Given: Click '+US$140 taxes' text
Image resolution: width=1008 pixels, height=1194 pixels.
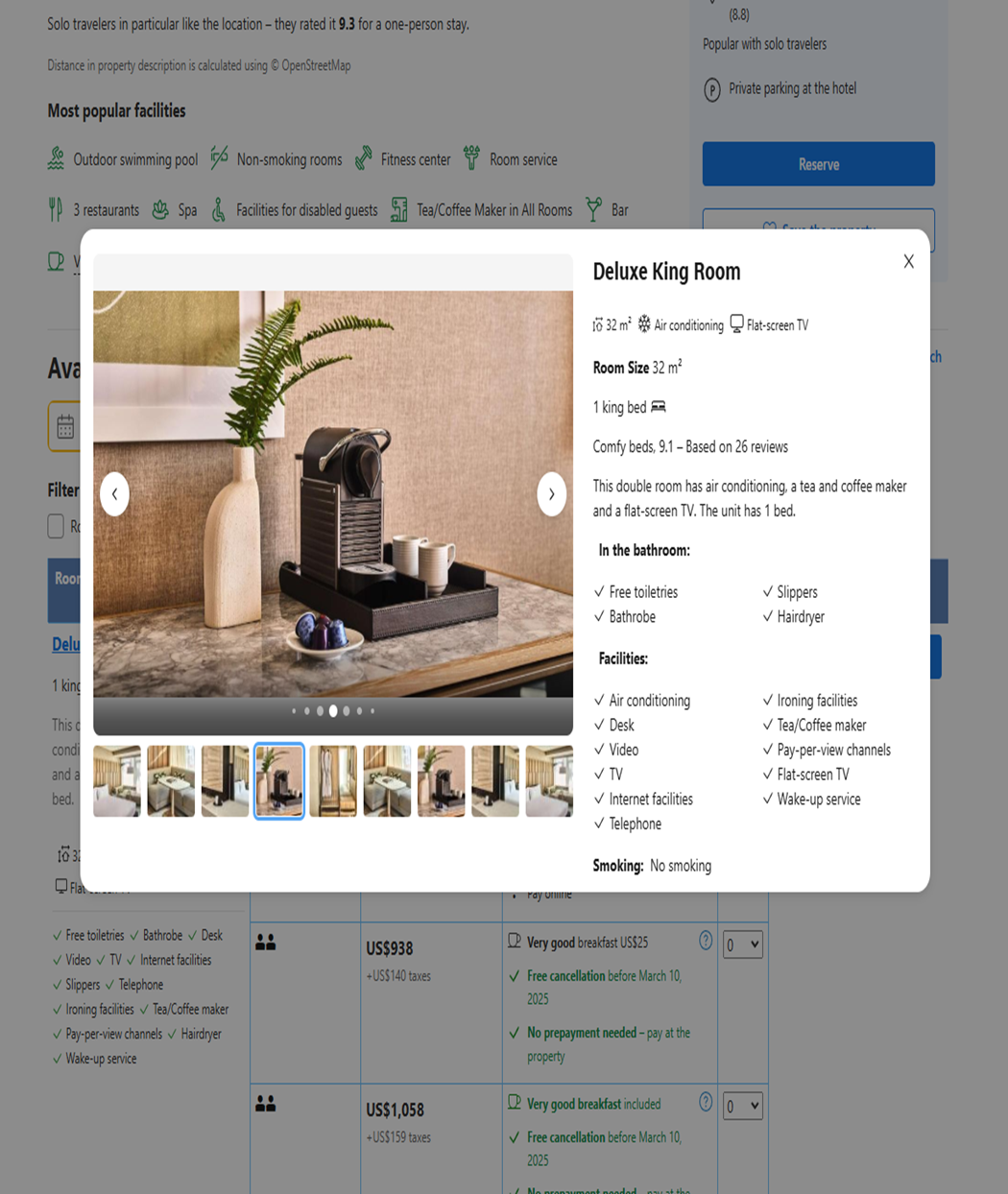Looking at the screenshot, I should 398,976.
